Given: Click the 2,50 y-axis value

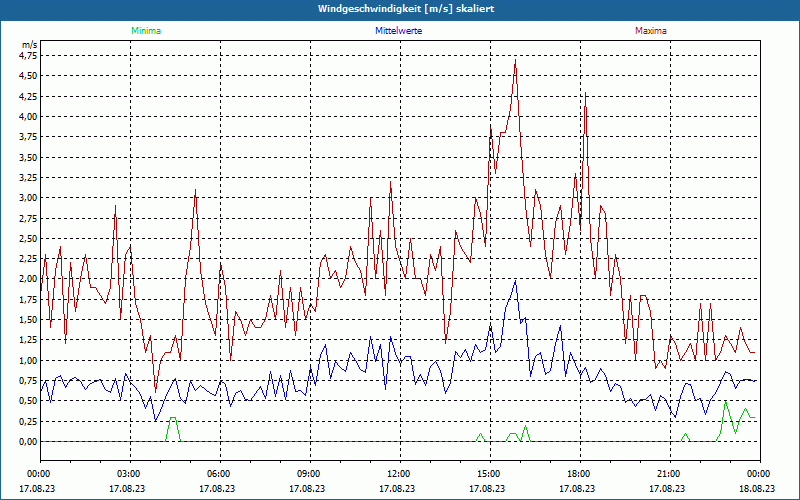Looking at the screenshot, I should click(28, 238).
